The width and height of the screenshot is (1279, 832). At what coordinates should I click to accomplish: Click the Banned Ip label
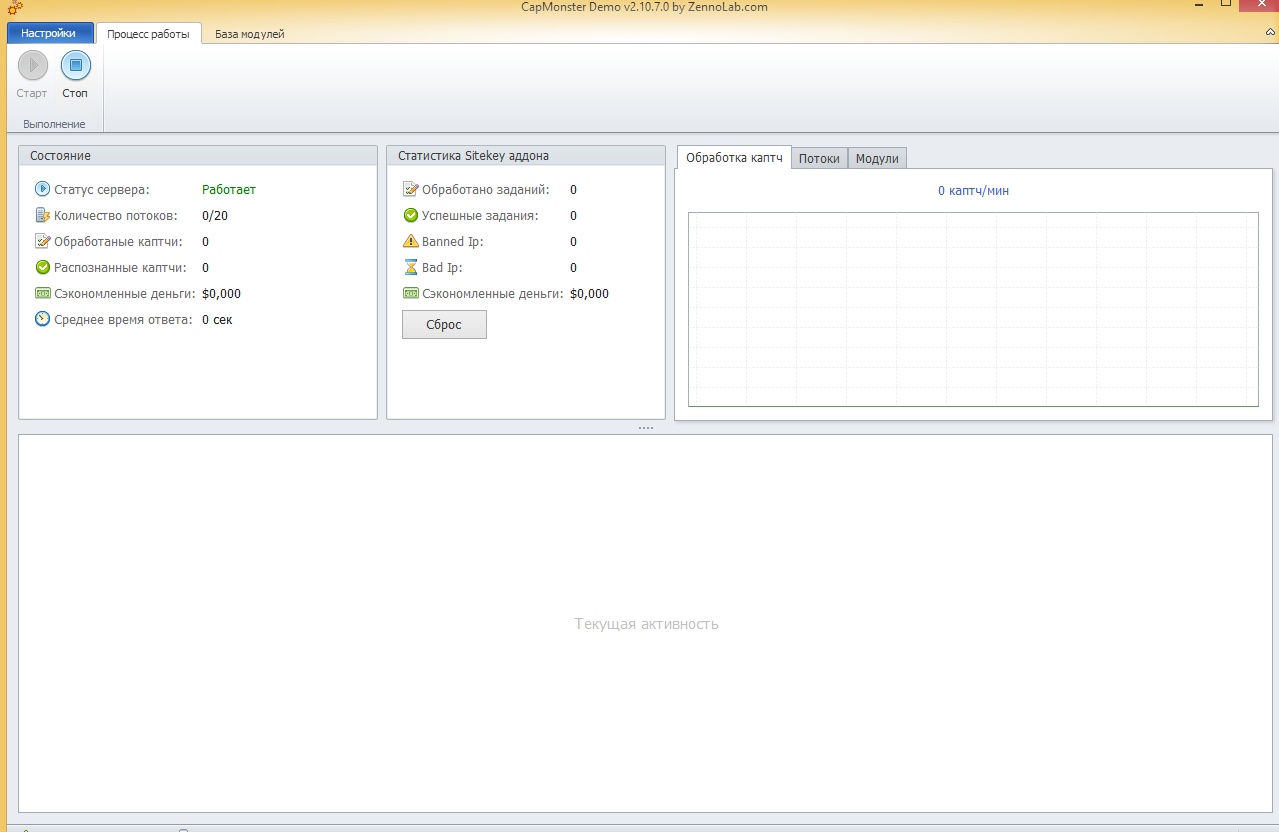coord(452,241)
